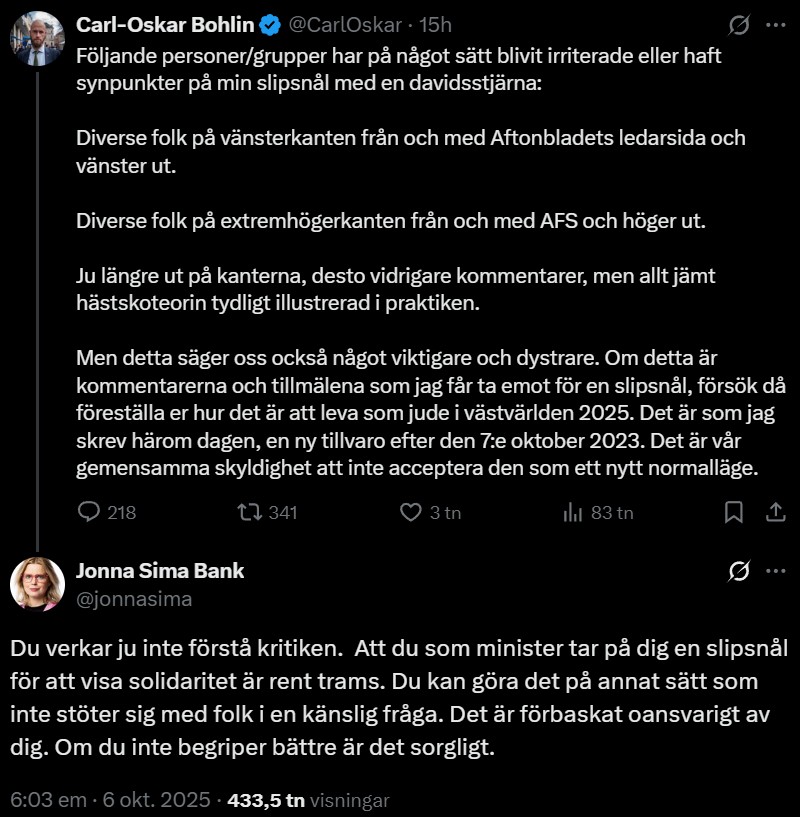Like the post with 3 tn likes
Viewport: 800px width, 817px height.
click(x=410, y=513)
